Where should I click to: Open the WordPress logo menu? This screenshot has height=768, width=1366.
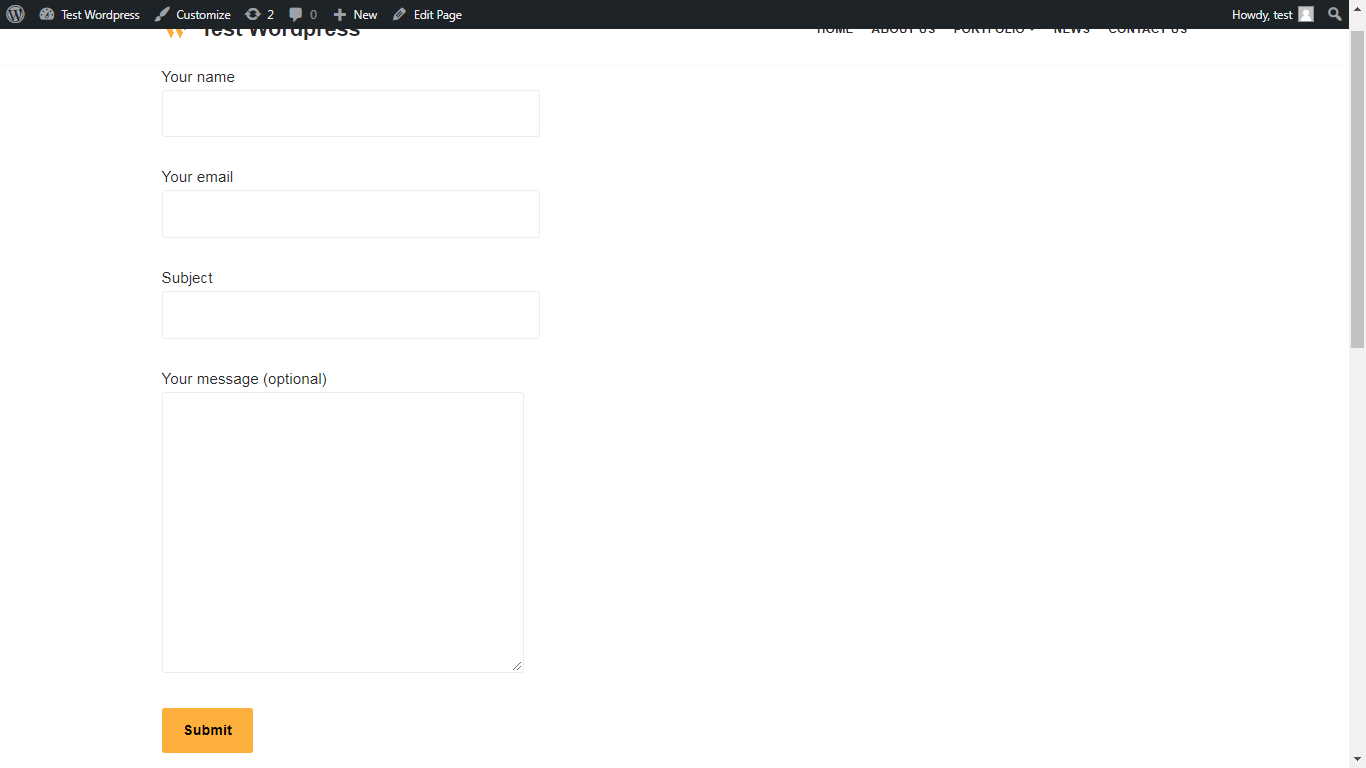click(15, 14)
